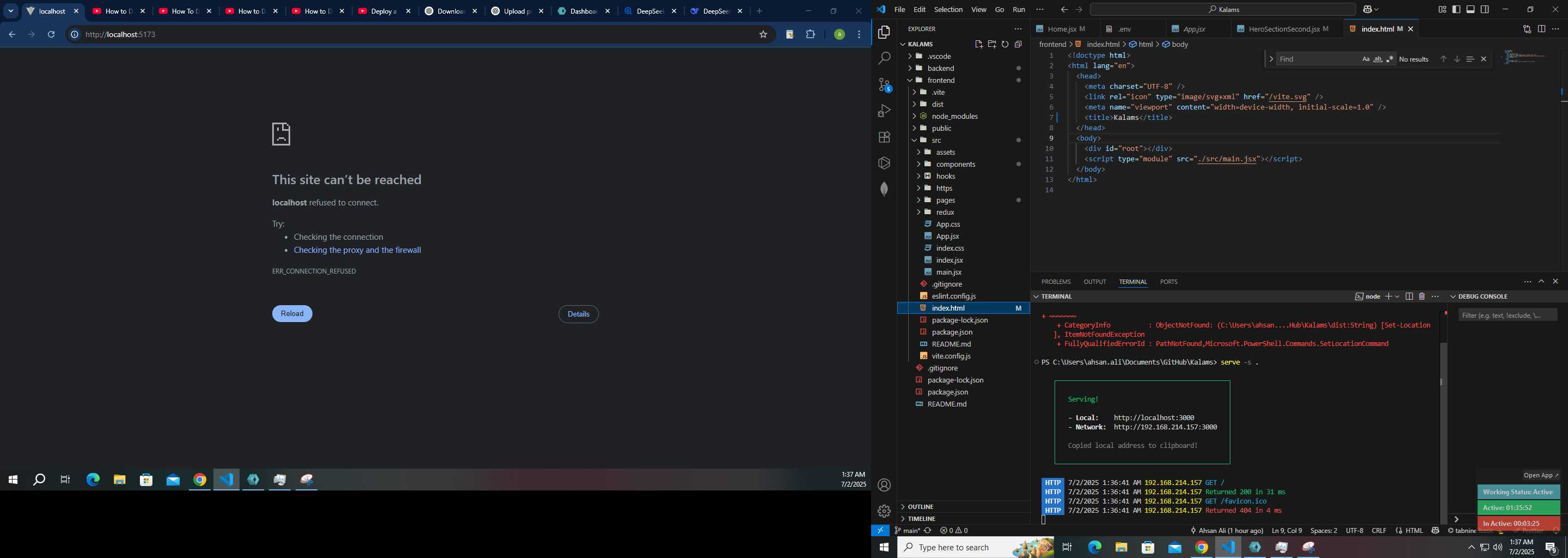Open the MongoDB leaf icon in the activity bar
The image size is (1568, 558).
(x=884, y=189)
